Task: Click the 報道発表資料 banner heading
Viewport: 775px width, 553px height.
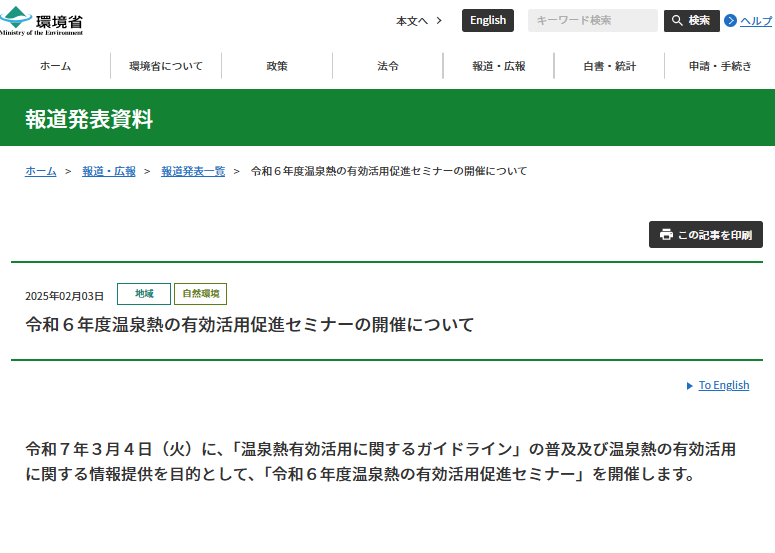Action: (x=89, y=119)
